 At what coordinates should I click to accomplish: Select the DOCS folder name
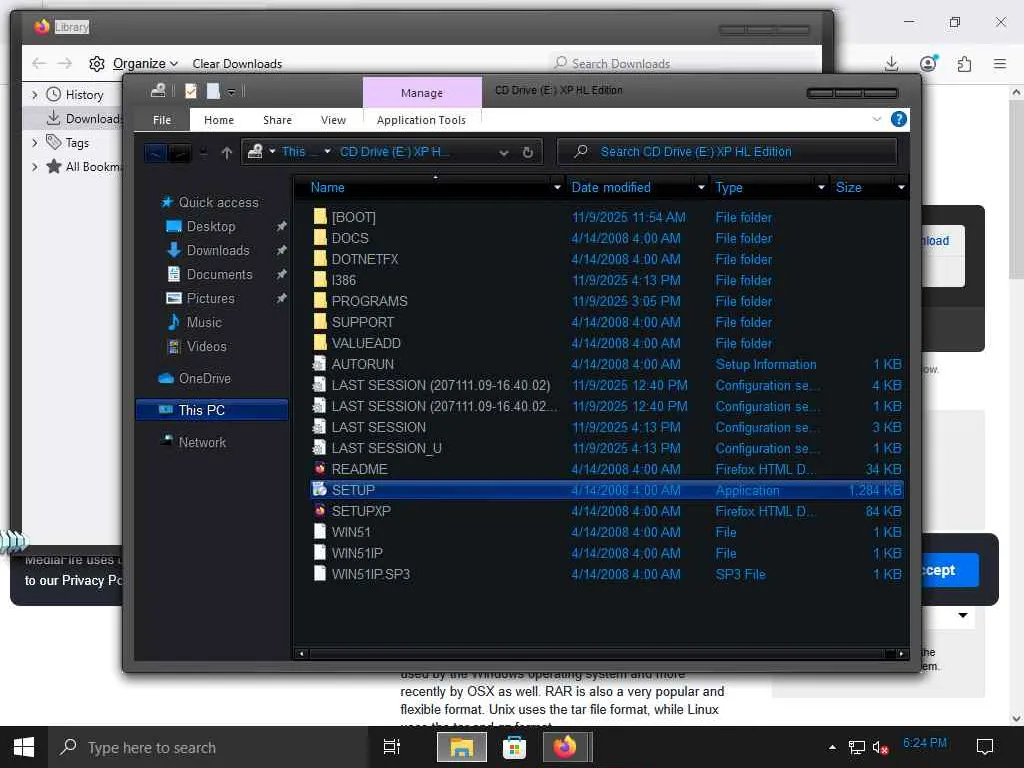350,238
